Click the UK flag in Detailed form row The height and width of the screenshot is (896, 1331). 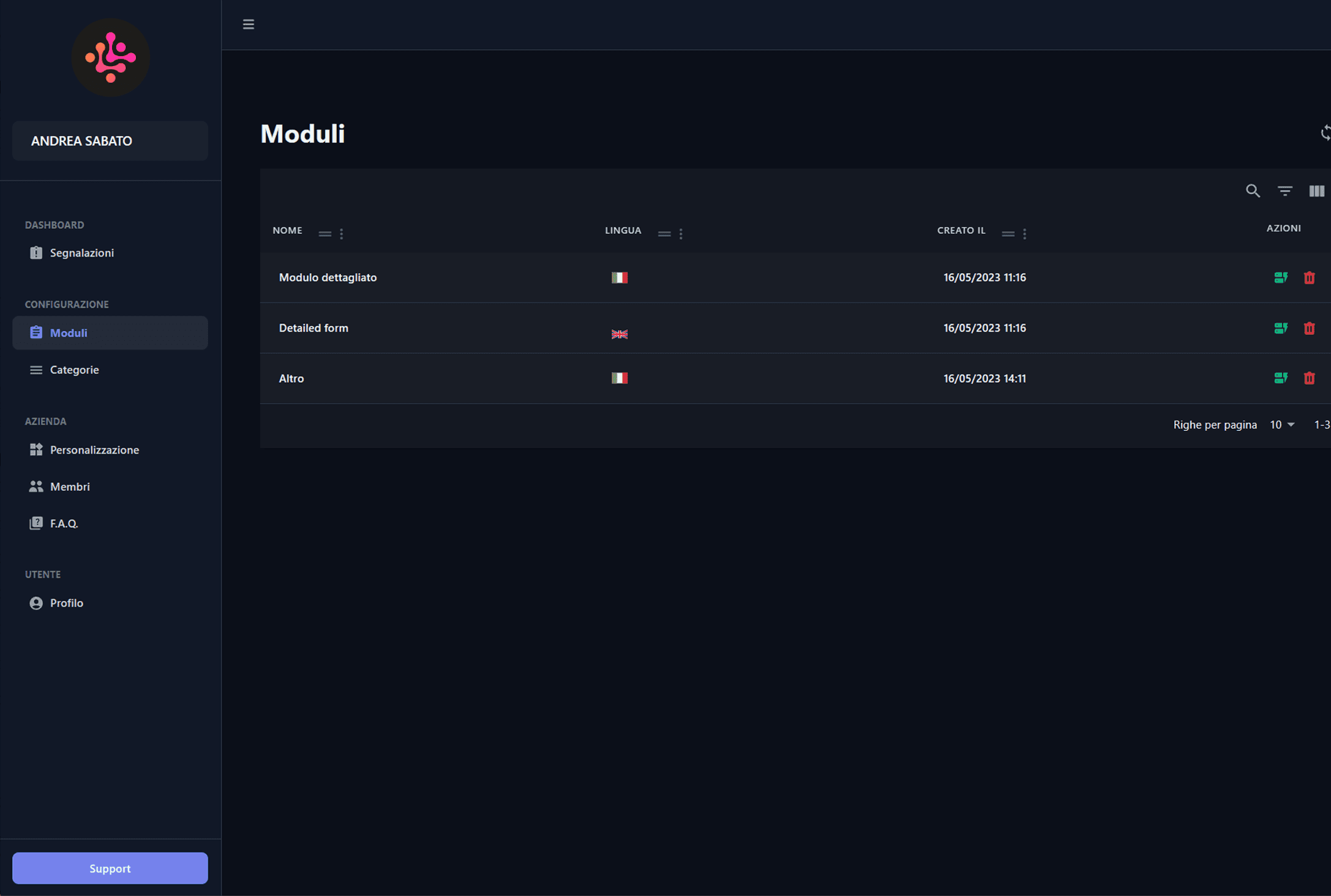pos(620,334)
